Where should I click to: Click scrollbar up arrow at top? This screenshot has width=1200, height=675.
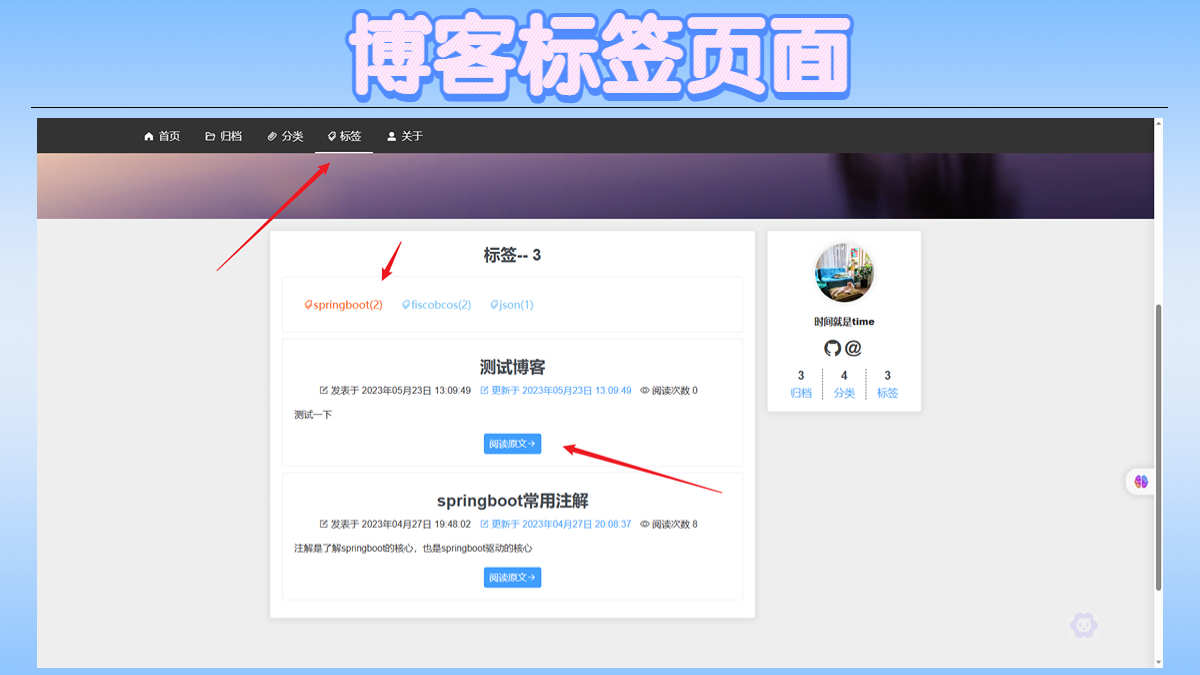point(1159,124)
